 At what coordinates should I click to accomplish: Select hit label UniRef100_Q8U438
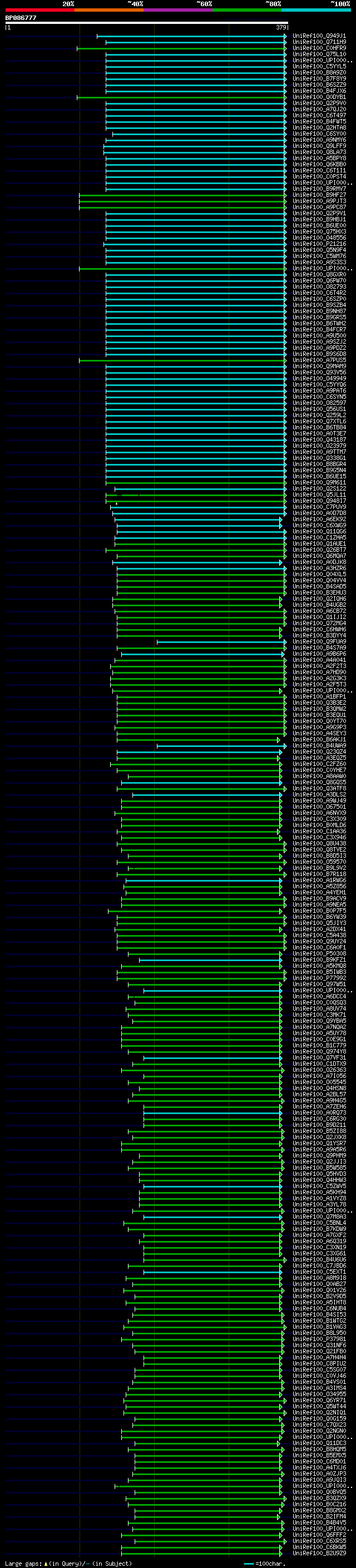coord(319,844)
